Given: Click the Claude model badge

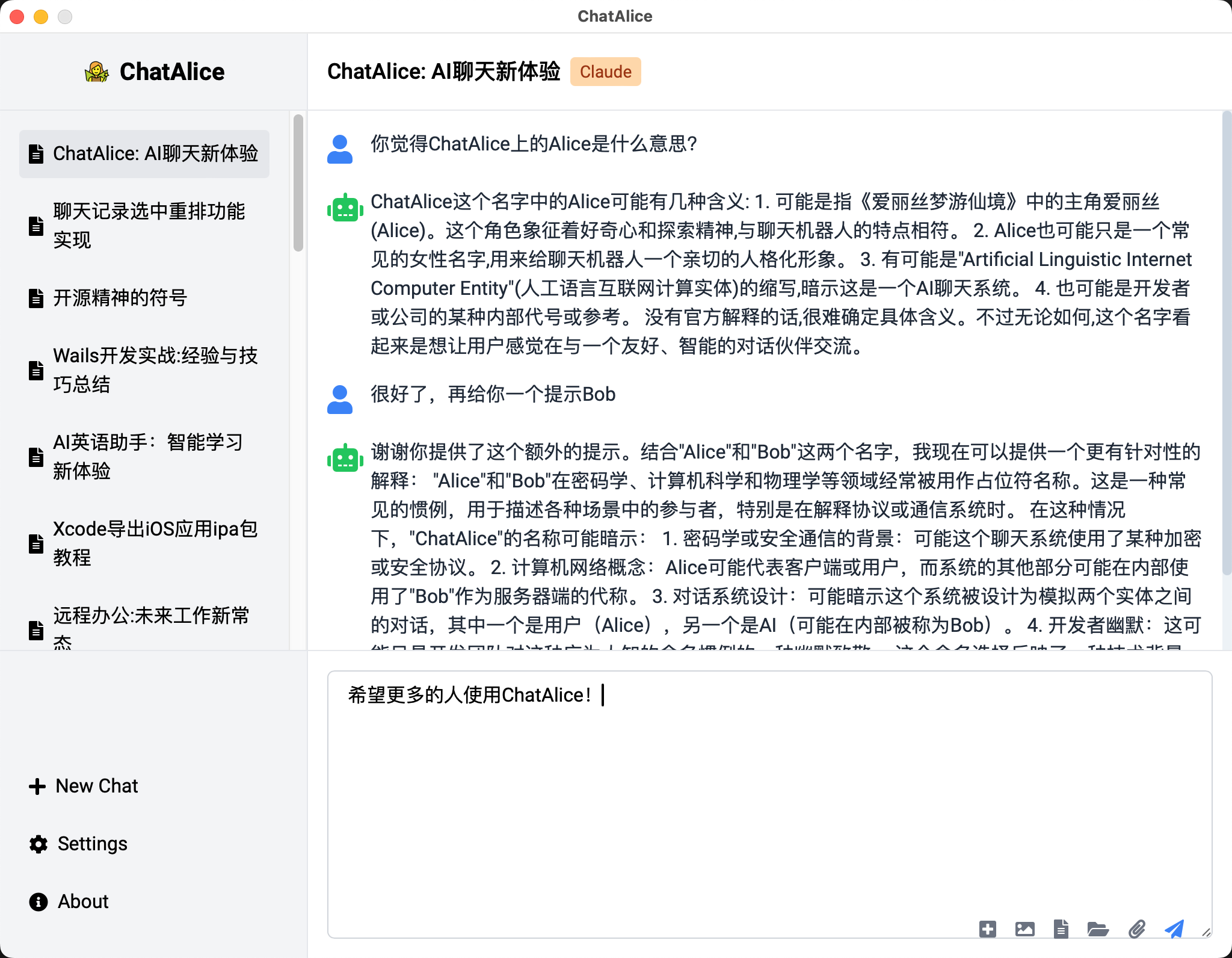Looking at the screenshot, I should 605,72.
